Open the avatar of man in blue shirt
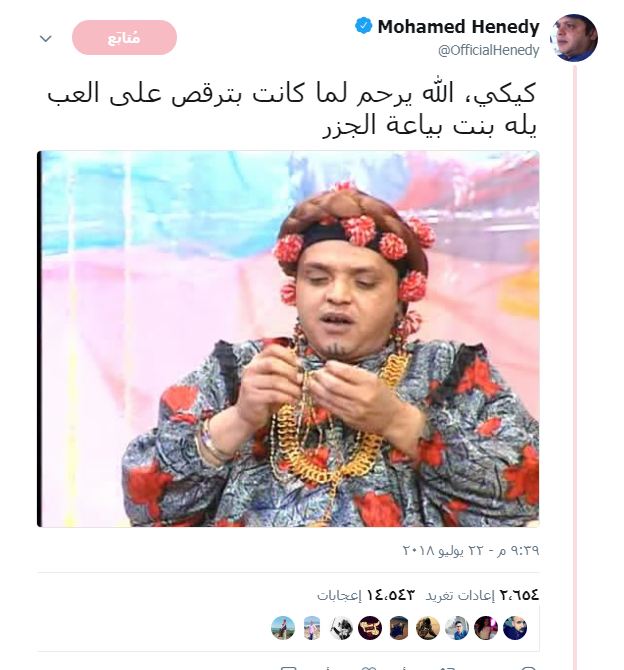This screenshot has width=624, height=670. tap(457, 628)
